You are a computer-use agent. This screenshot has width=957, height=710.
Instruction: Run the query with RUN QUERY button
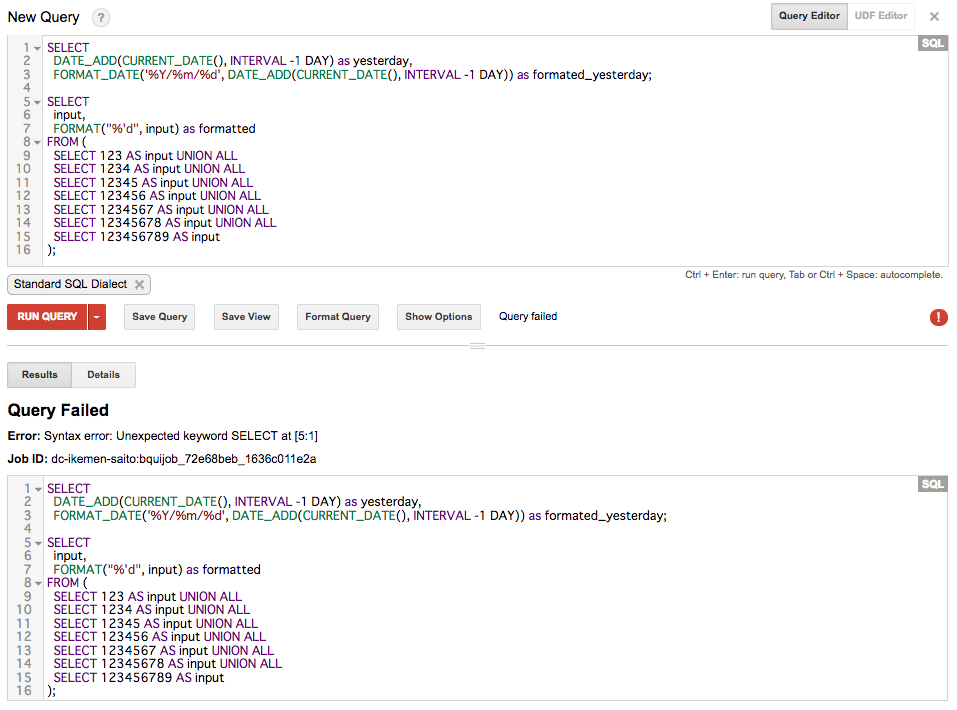47,317
